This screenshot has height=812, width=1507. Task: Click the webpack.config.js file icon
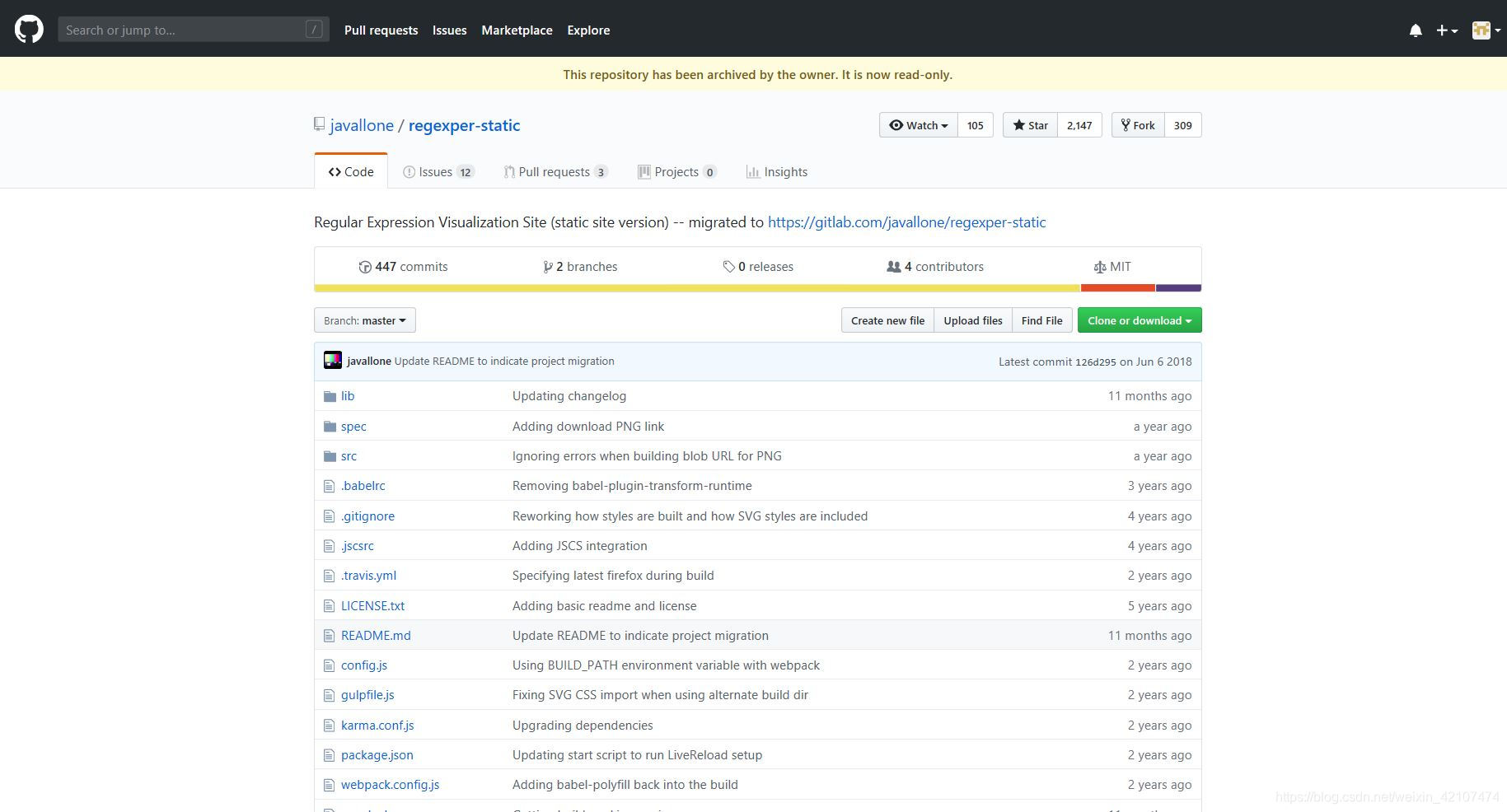coord(330,785)
